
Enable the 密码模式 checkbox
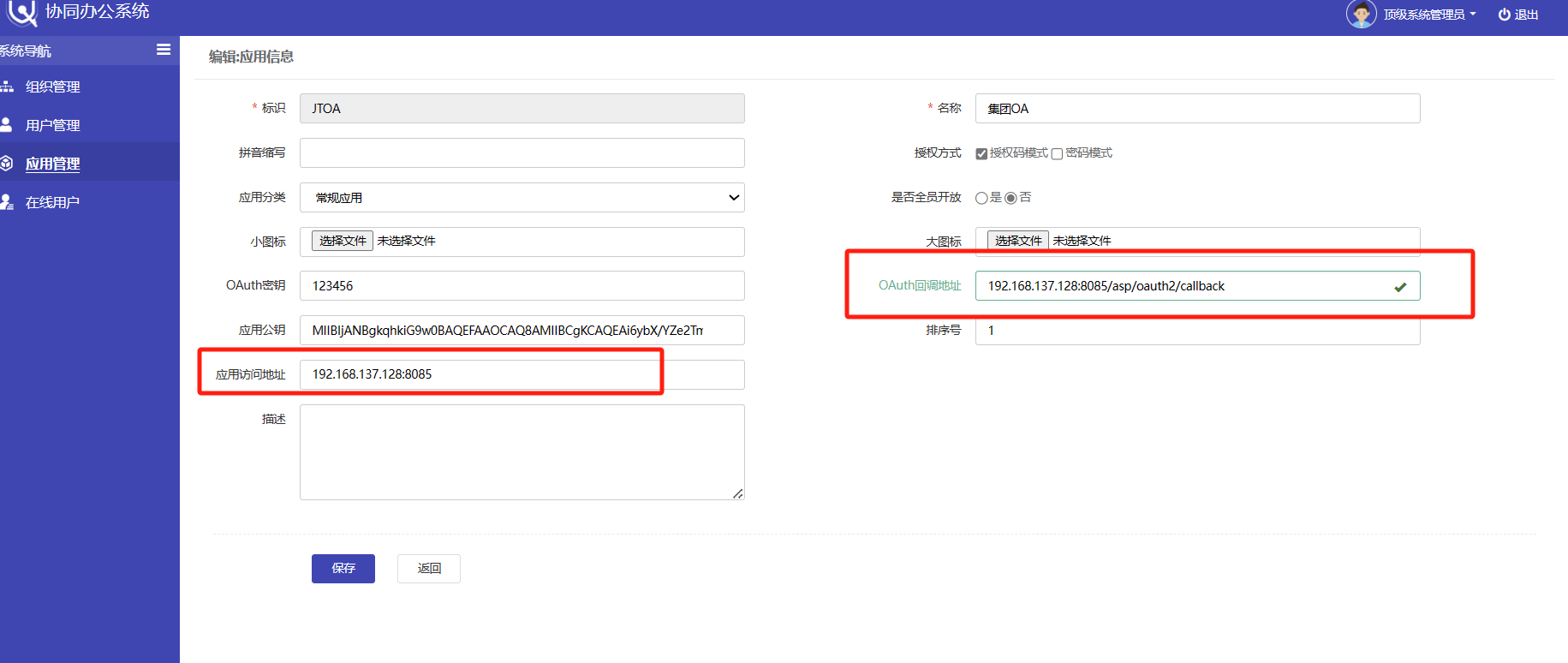point(1057,154)
